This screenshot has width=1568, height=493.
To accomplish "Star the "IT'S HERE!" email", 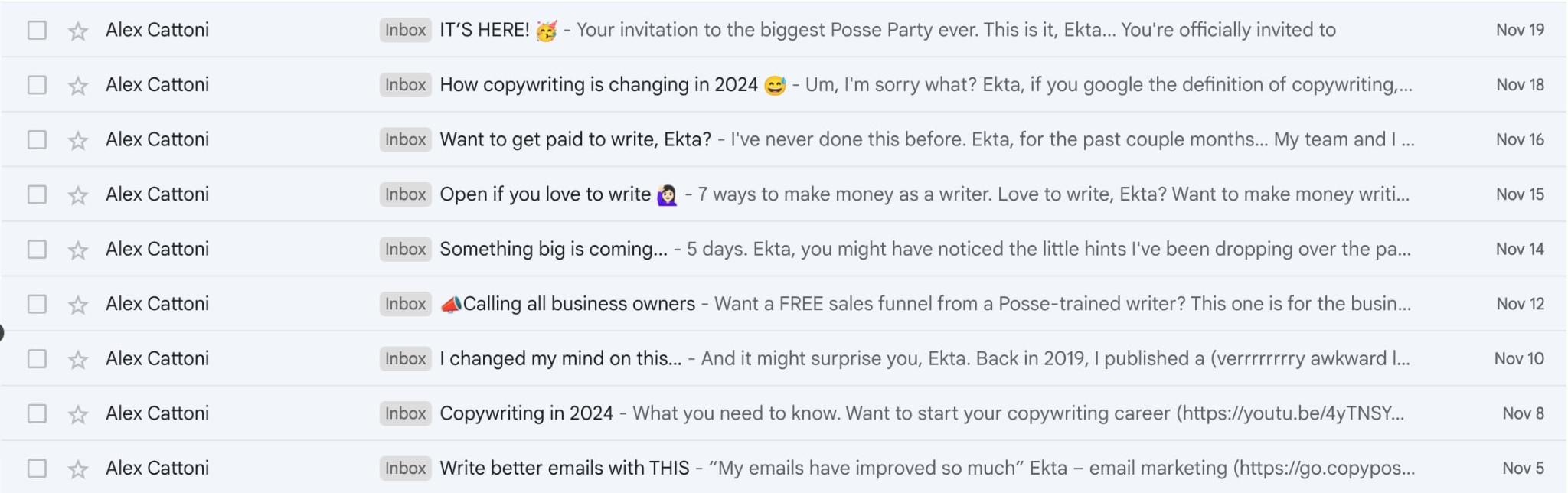I will 78,31.
